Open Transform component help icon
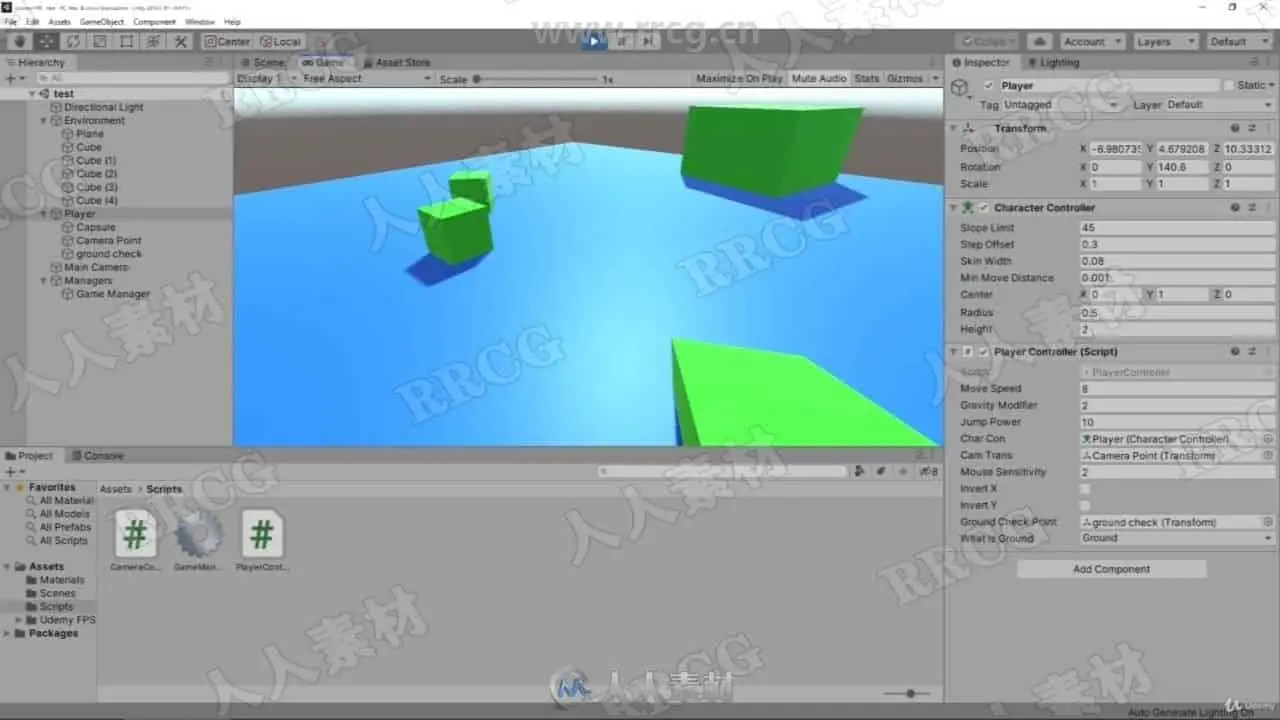The image size is (1280, 720). pos(1236,128)
